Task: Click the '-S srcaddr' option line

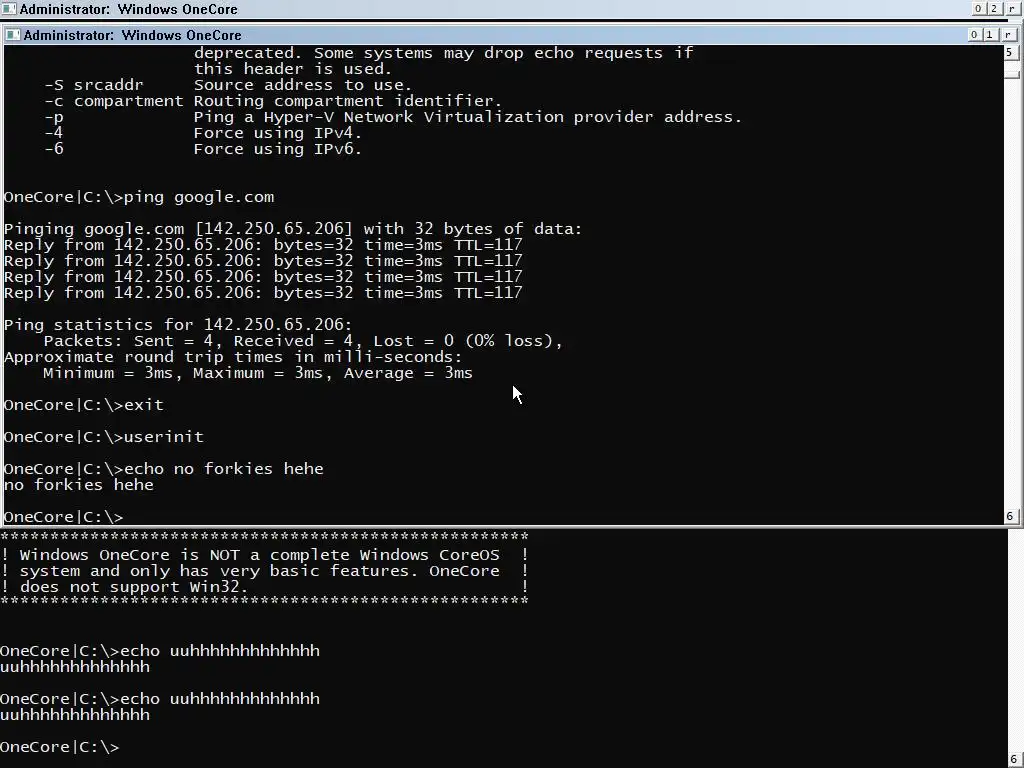Action: pos(228,86)
